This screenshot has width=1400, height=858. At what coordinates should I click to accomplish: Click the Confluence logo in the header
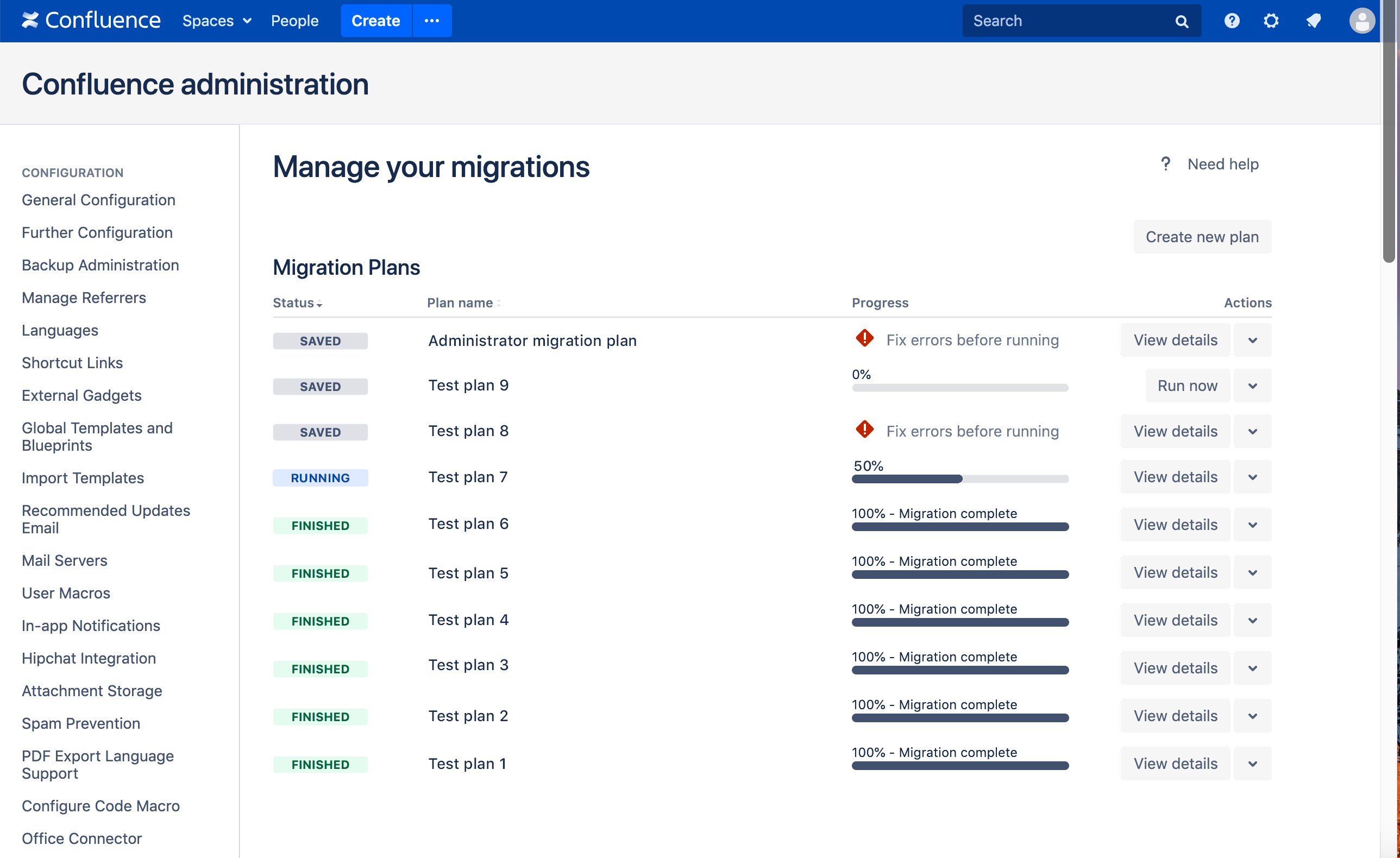click(91, 21)
